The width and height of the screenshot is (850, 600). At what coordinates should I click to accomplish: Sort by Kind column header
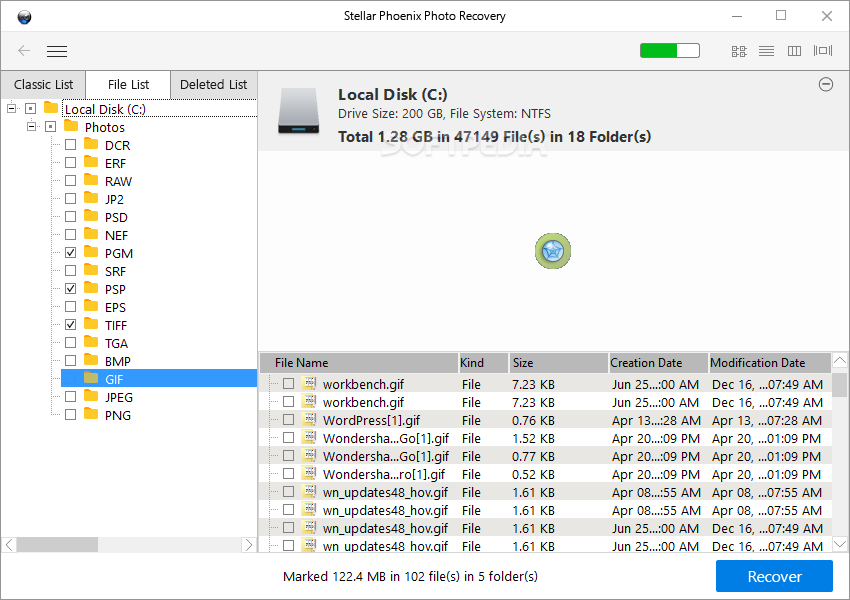click(484, 363)
